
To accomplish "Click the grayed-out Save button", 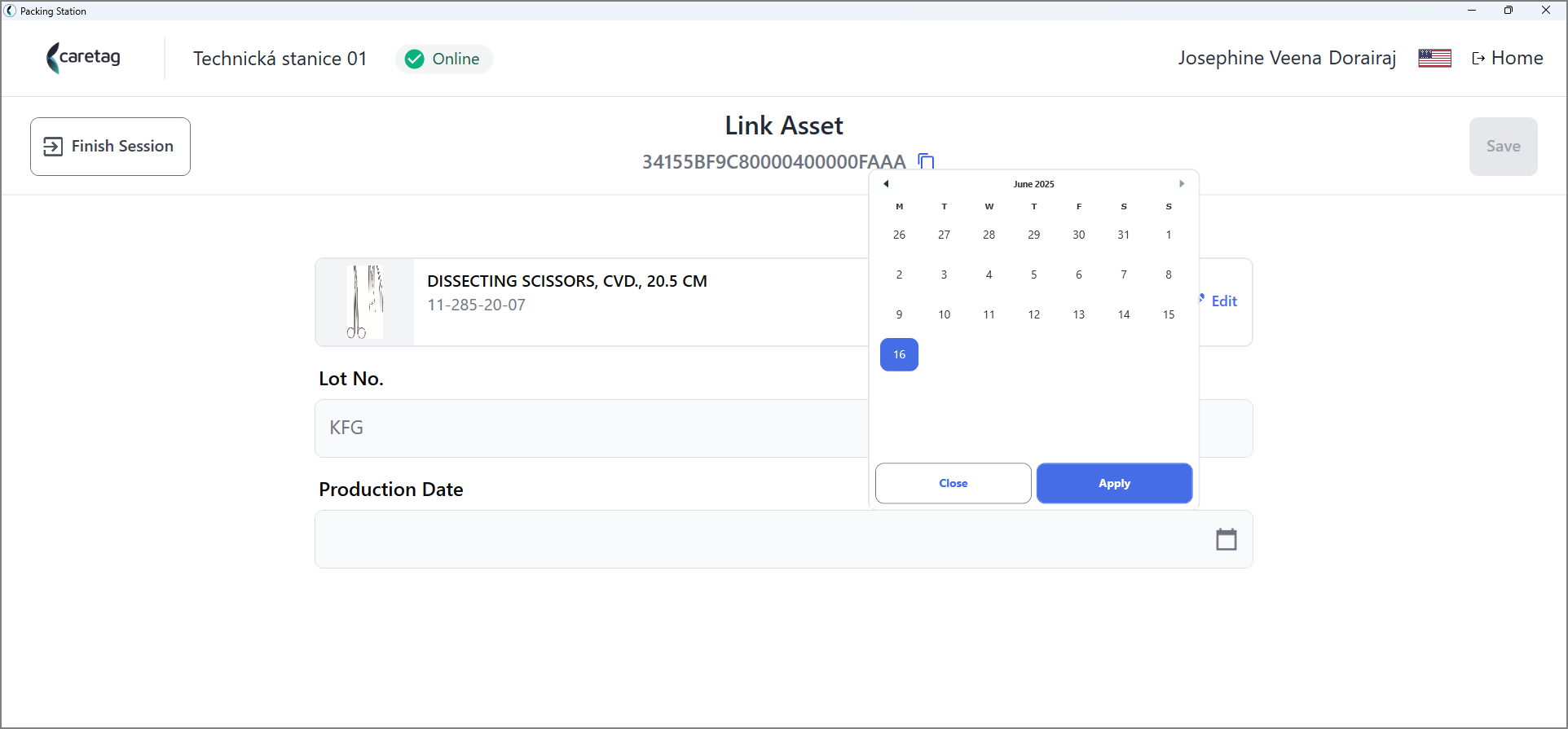I will tap(1503, 147).
